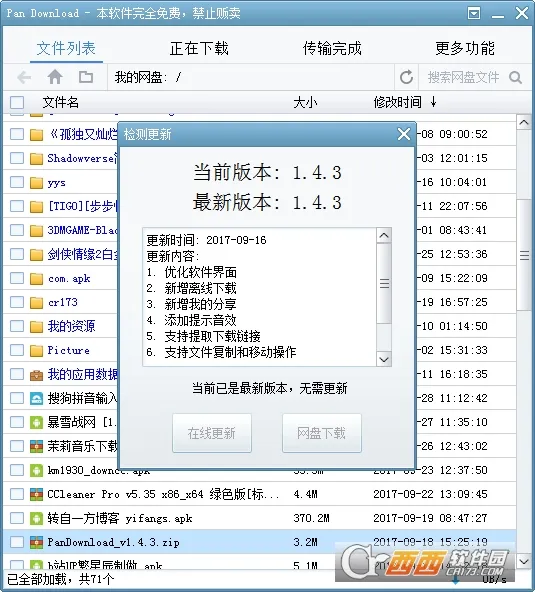Click the folder icon for 我的资源
This screenshot has width=535, height=592.
[36, 327]
